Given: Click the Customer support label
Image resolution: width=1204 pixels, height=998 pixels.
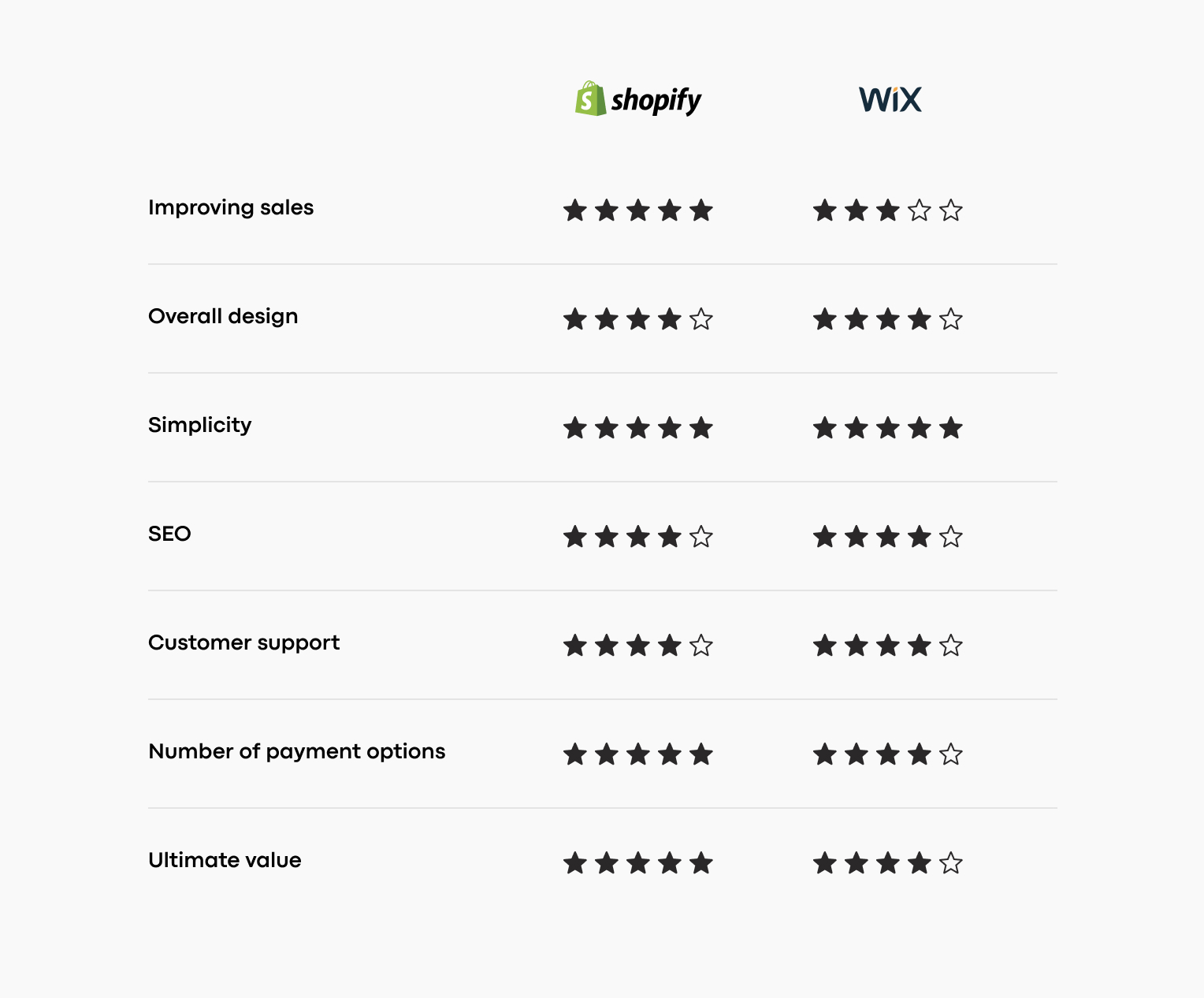Looking at the screenshot, I should click(244, 643).
